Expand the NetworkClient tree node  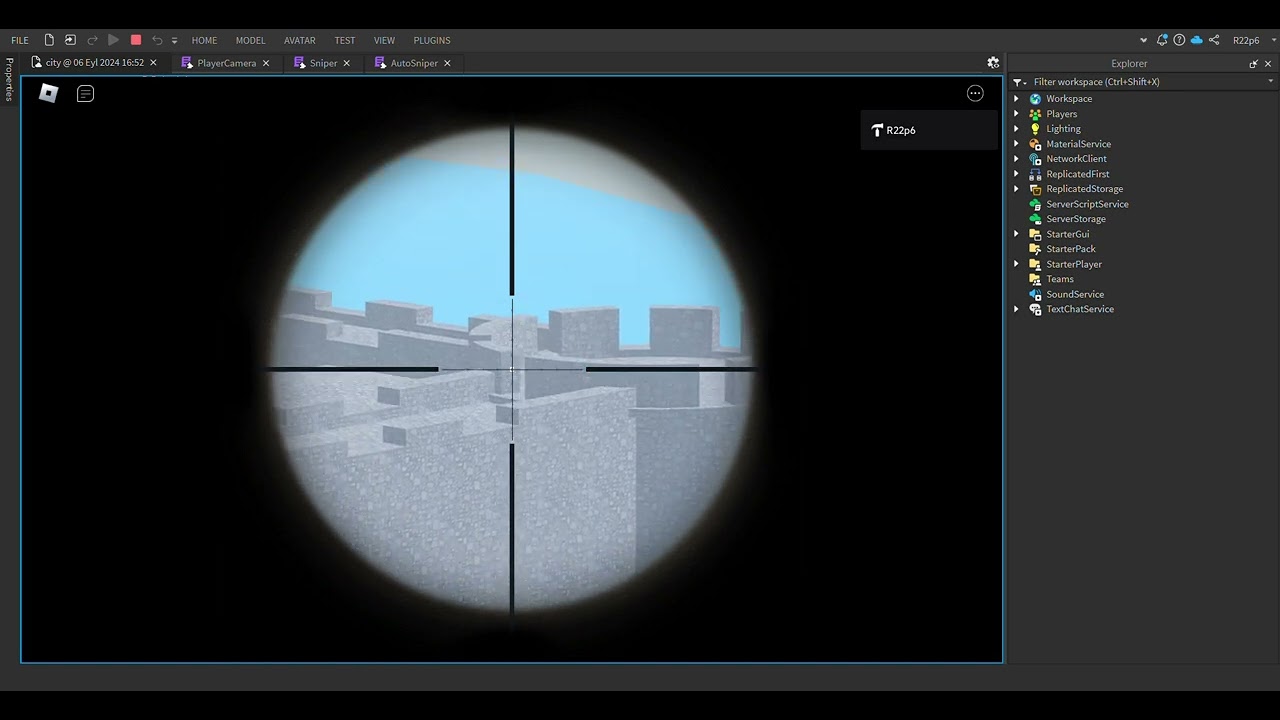point(1016,159)
